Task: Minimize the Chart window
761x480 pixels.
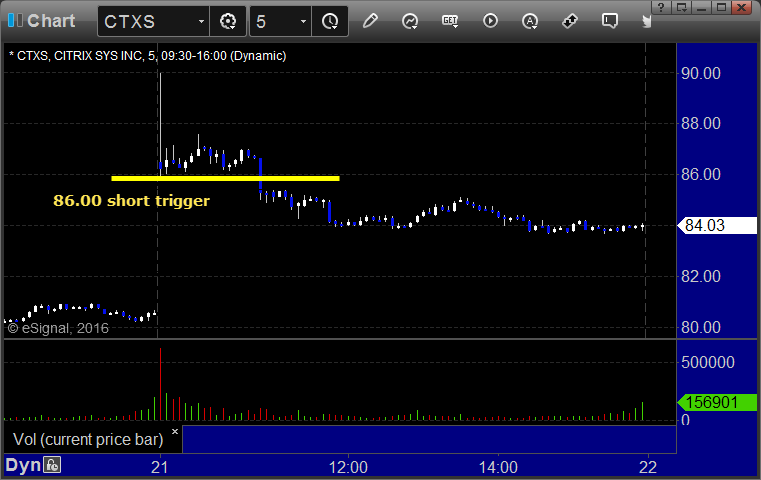Action: [701, 7]
